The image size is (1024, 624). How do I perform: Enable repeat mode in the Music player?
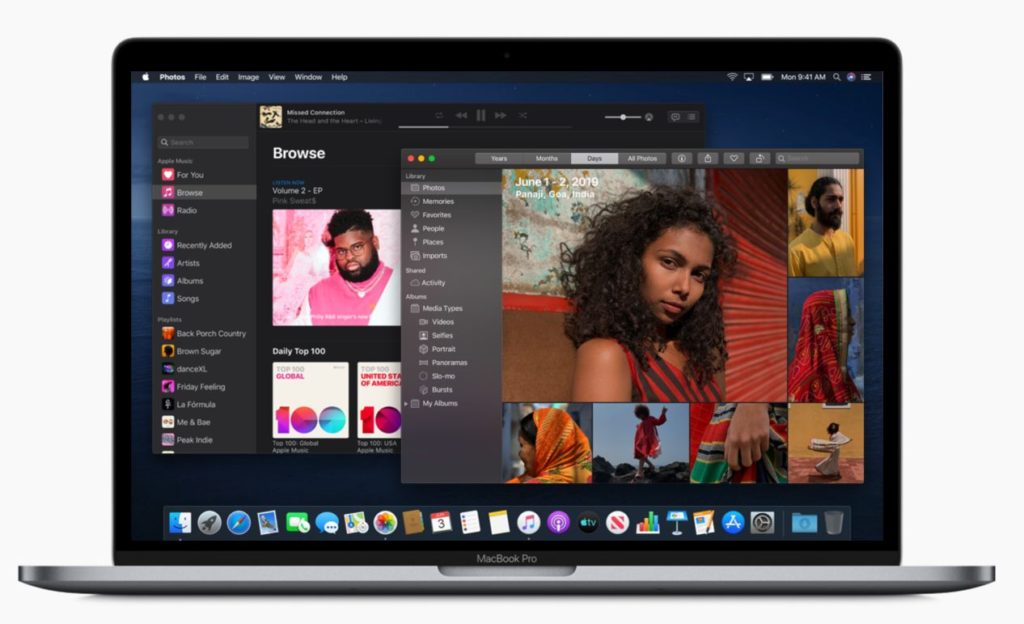click(x=439, y=115)
